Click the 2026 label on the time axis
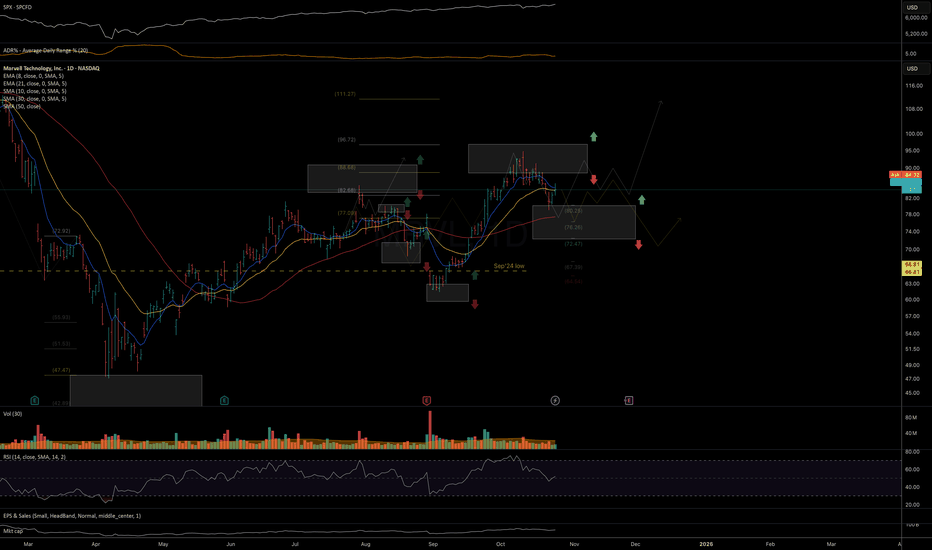 pyautogui.click(x=703, y=546)
